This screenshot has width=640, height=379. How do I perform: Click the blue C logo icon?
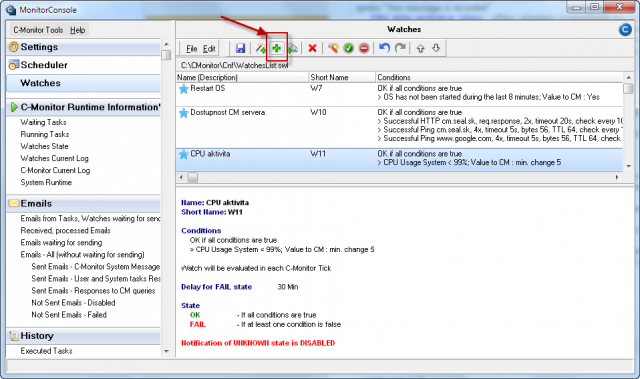point(625,29)
